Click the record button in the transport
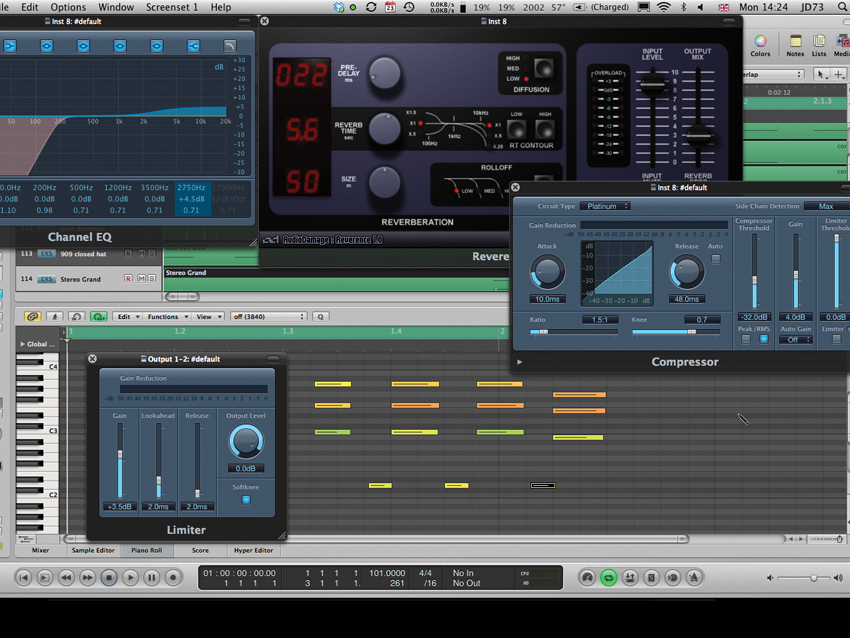This screenshot has width=850, height=638. point(173,578)
